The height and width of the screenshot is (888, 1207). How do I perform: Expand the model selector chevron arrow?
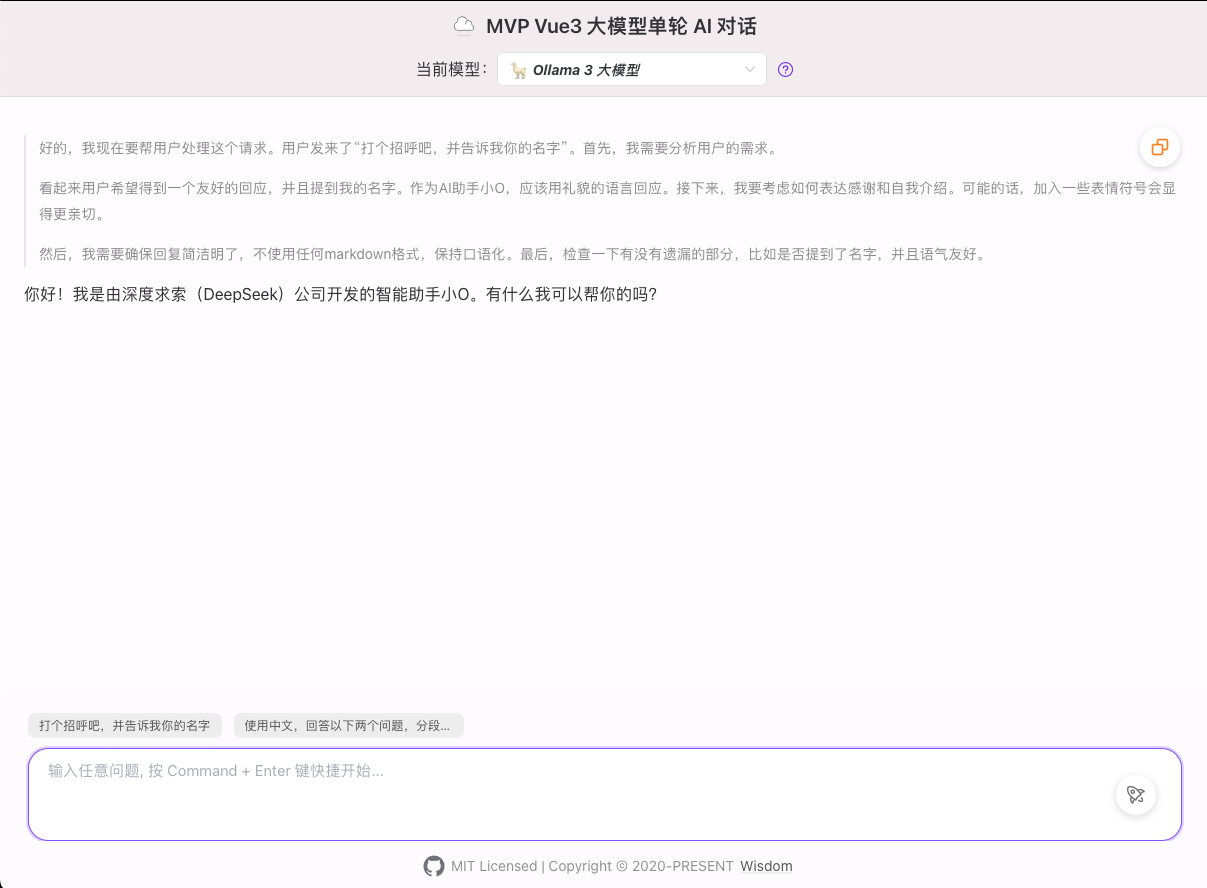750,70
